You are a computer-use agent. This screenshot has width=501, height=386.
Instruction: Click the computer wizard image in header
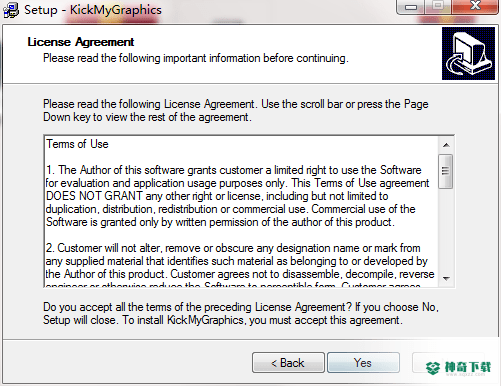pyautogui.click(x=468, y=53)
